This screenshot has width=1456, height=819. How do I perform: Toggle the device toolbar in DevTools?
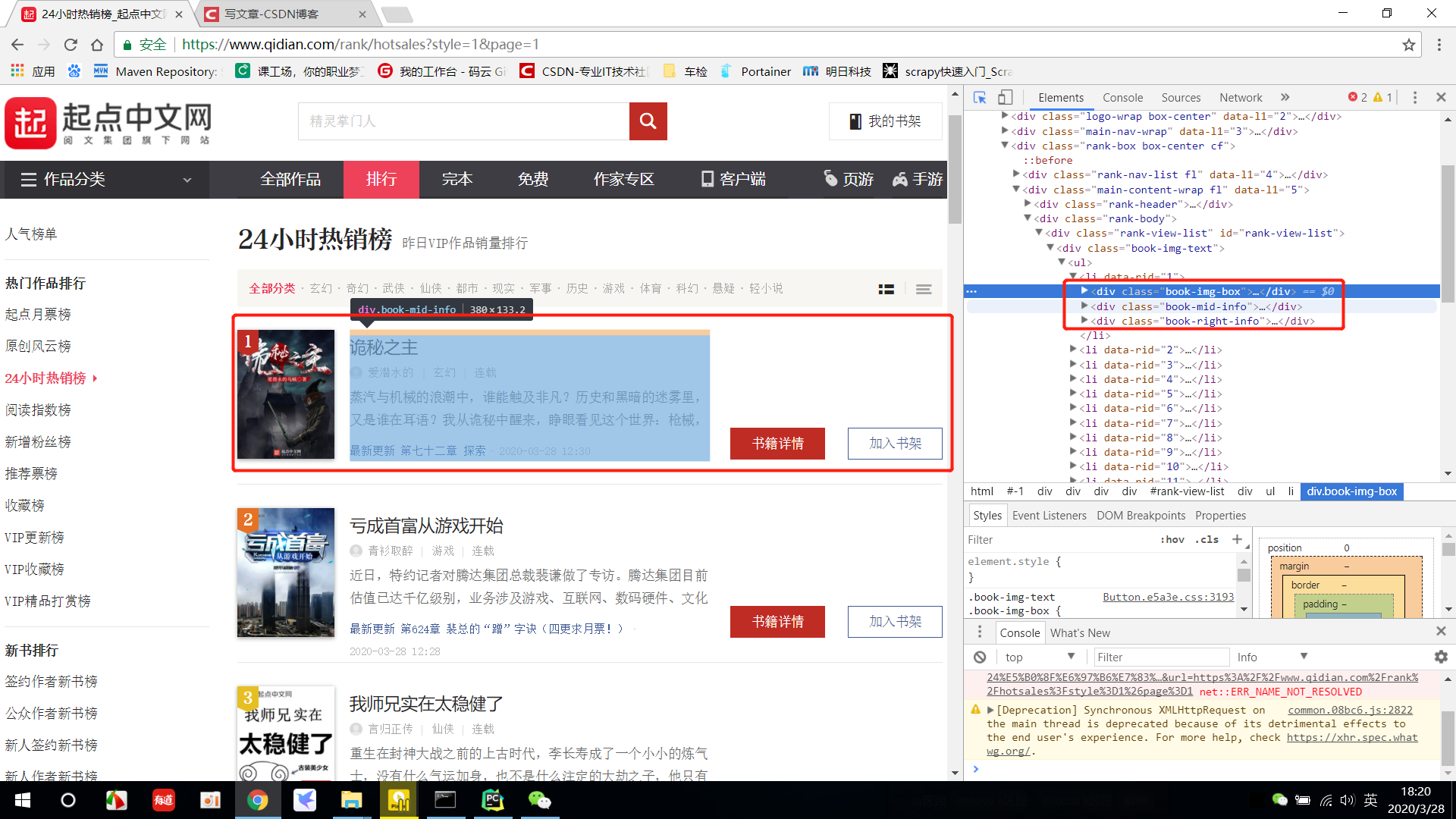pyautogui.click(x=1005, y=98)
